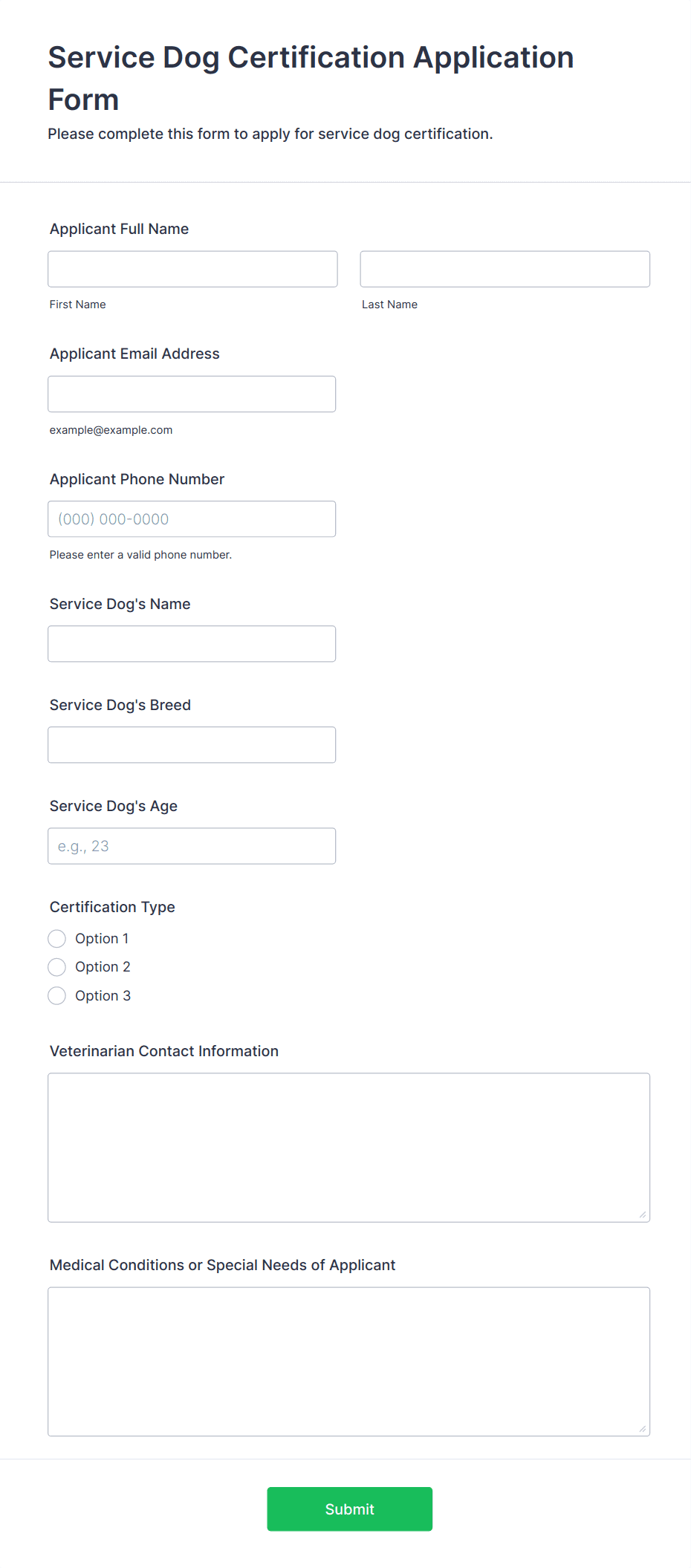Choose Option 2 radio button
This screenshot has width=691, height=1568.
click(x=57, y=967)
